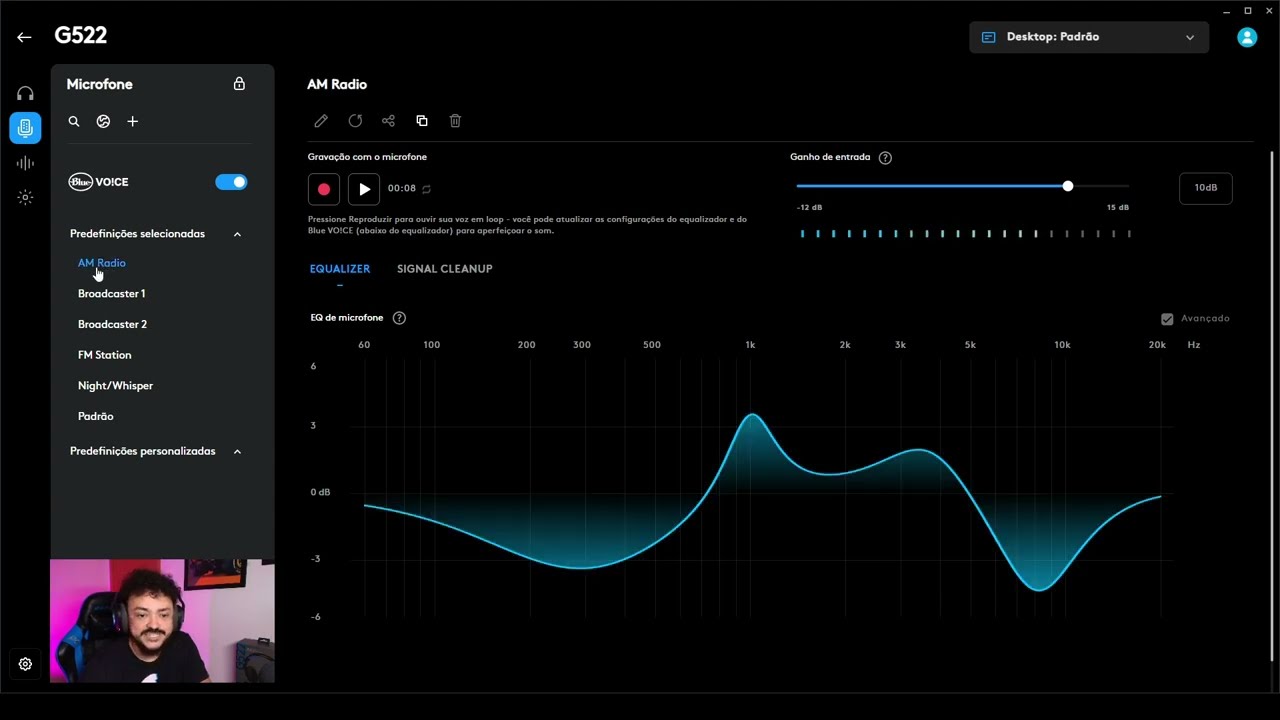This screenshot has height=720, width=1280.
Task: Minimize the G HUB window
Action: (x=1226, y=10)
